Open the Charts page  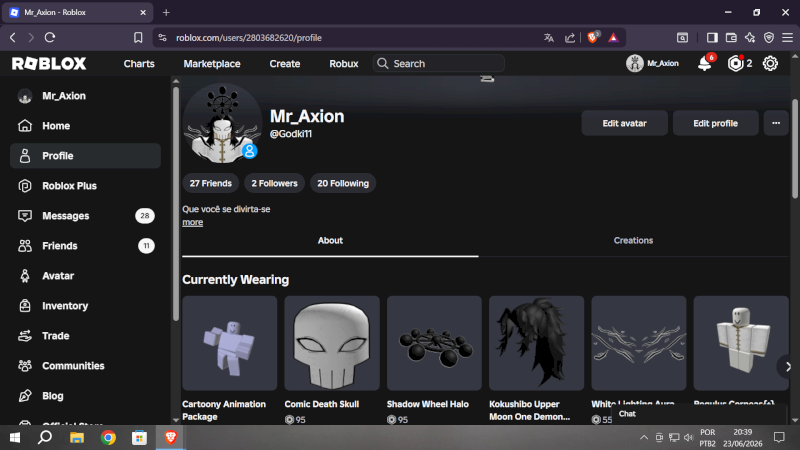coord(139,64)
